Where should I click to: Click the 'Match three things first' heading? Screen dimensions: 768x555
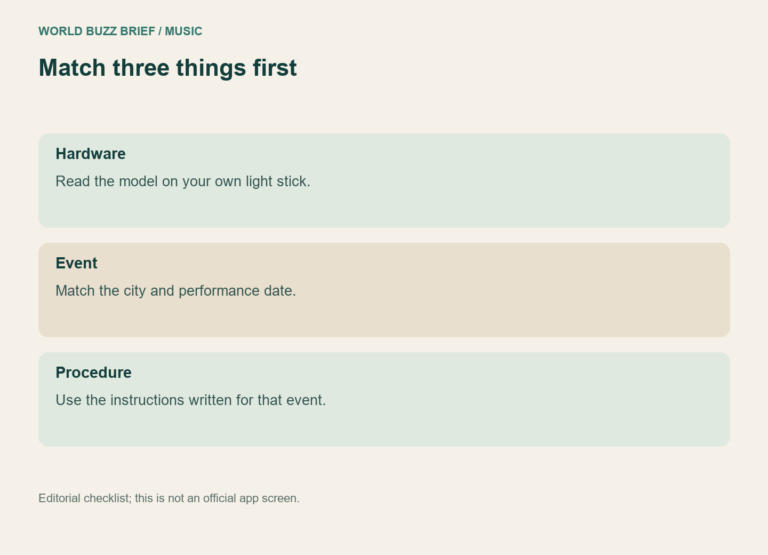click(168, 68)
